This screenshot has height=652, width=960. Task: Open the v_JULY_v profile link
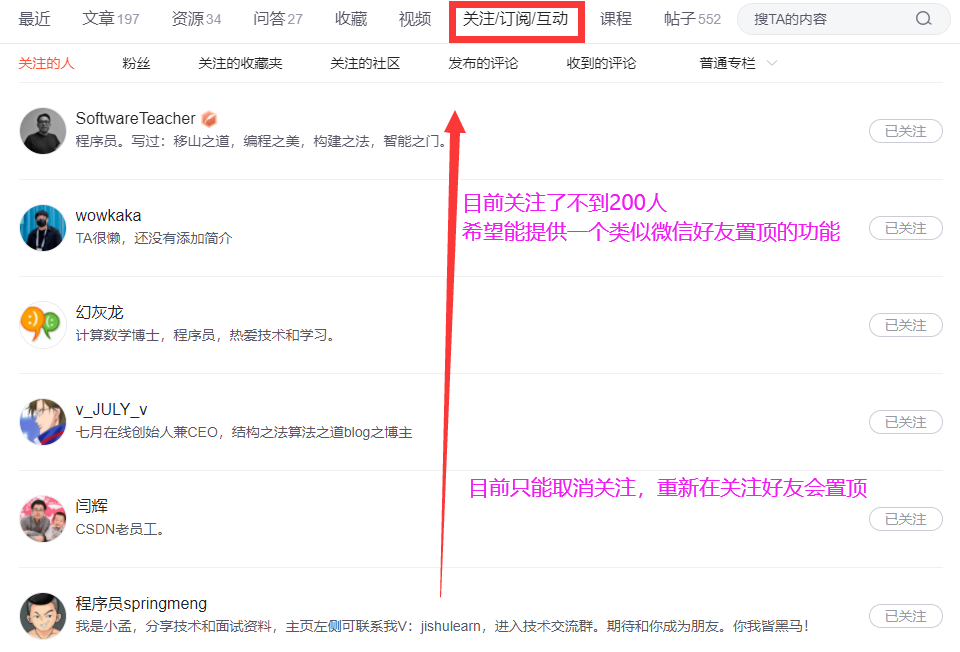111,410
